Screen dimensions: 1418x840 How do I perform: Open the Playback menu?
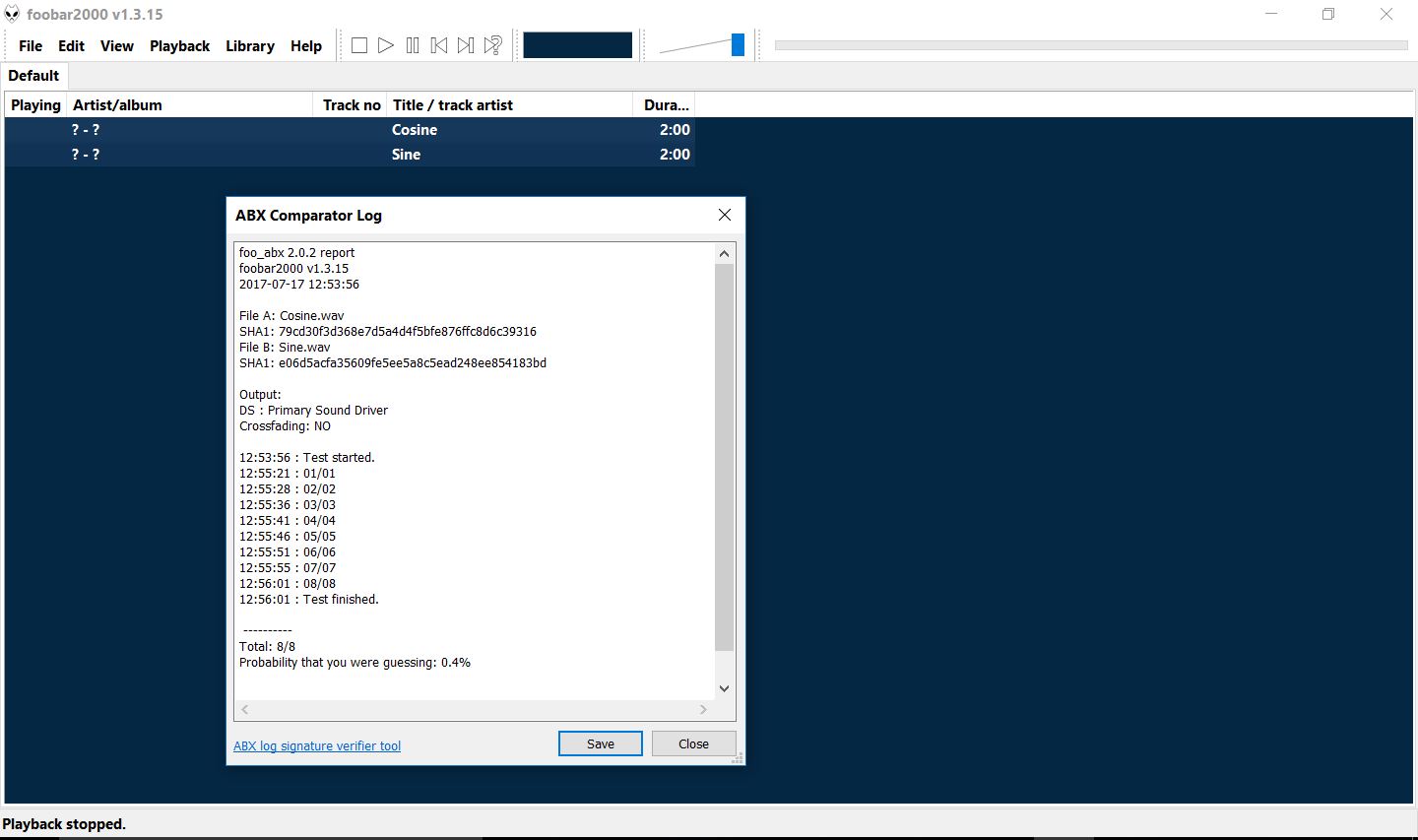(x=179, y=46)
